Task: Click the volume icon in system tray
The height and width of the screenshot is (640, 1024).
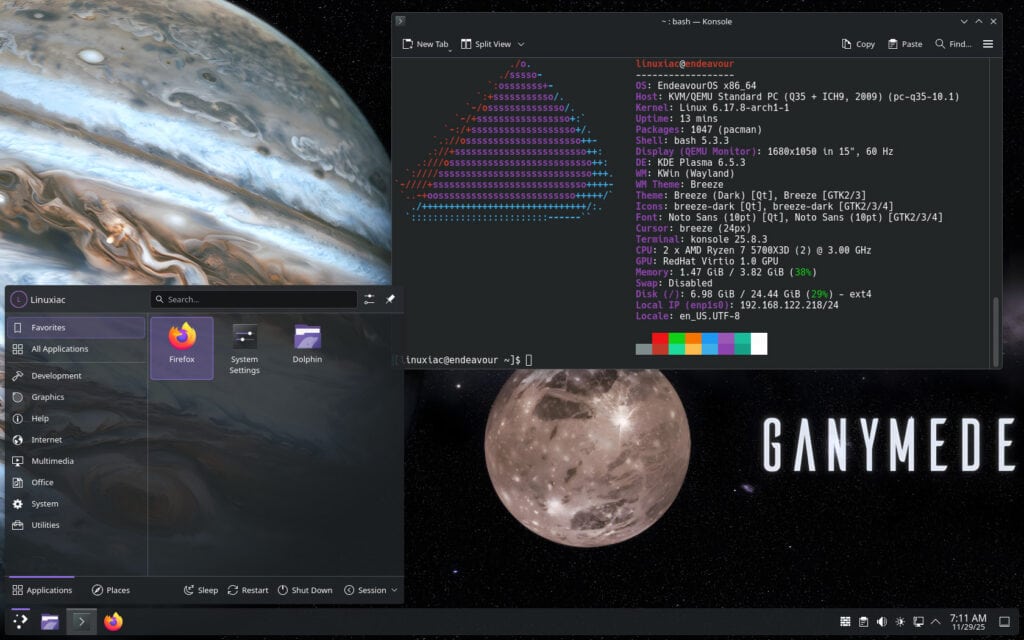Action: (883, 621)
